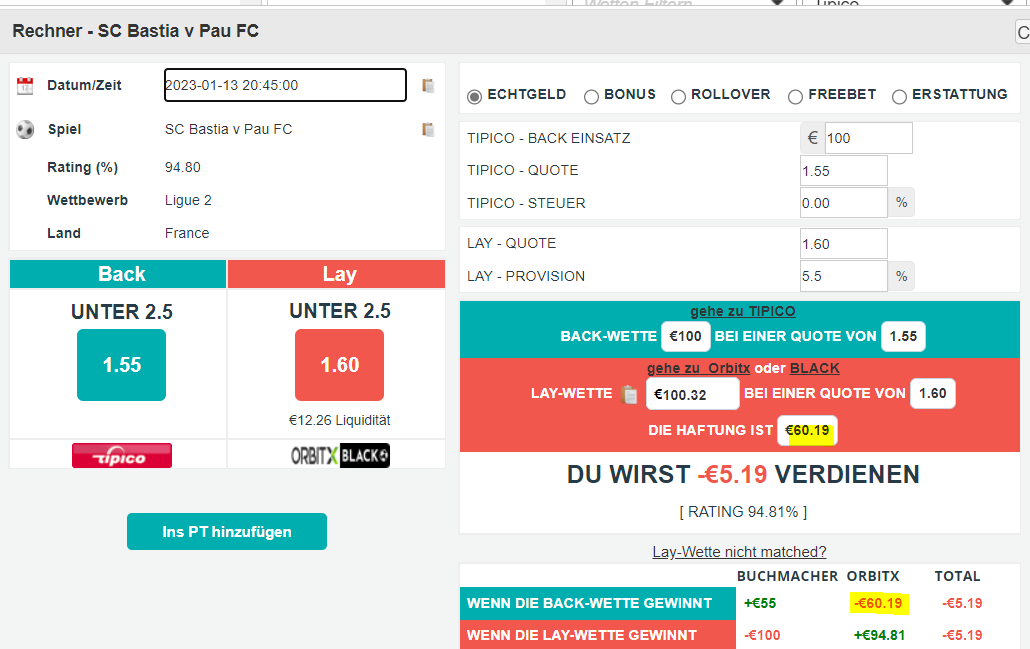Click the calendar icon beside Datum/Zeit
Image resolution: width=1030 pixels, height=649 pixels.
(x=25, y=85)
